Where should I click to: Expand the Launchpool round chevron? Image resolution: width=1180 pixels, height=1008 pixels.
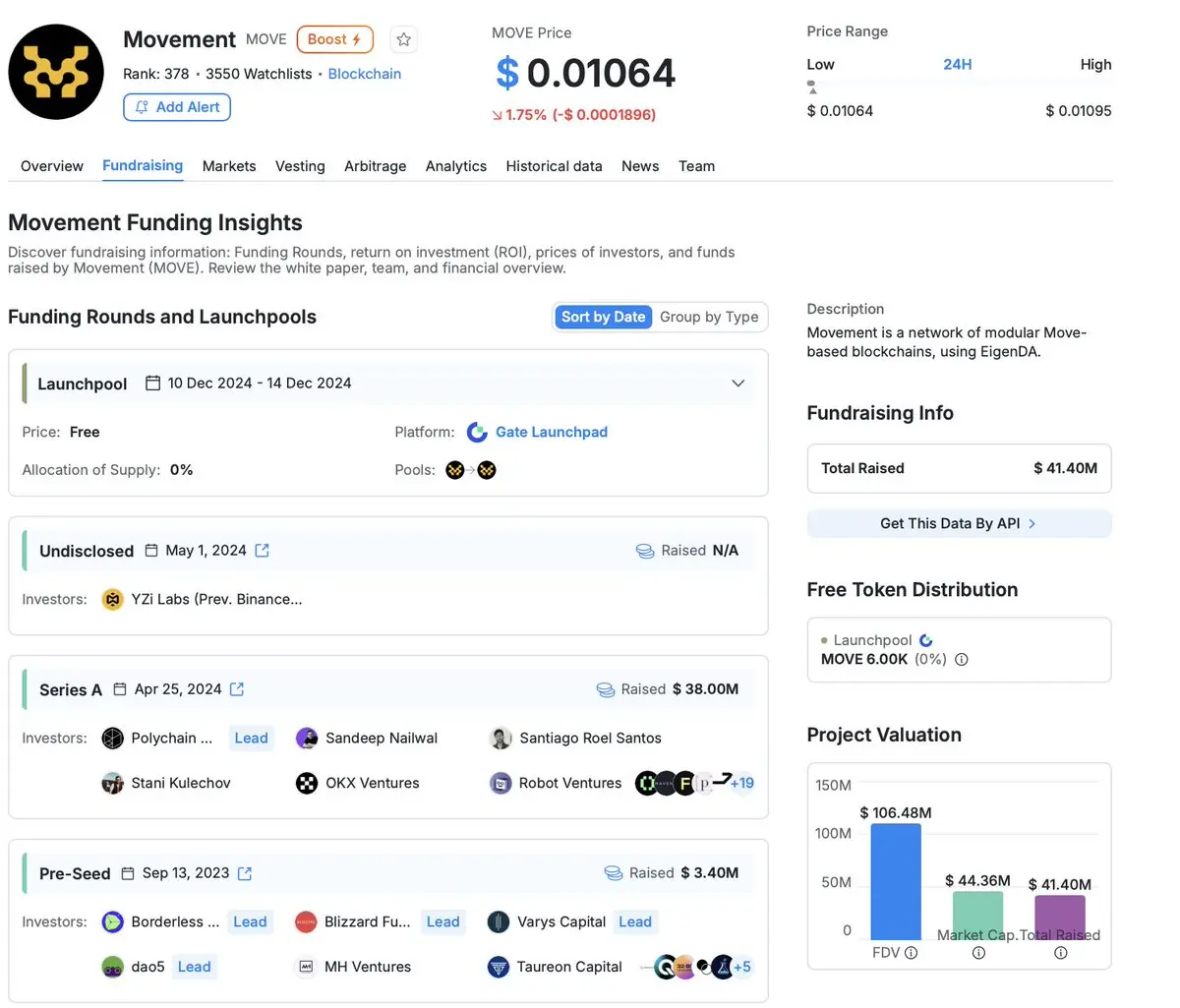click(738, 384)
